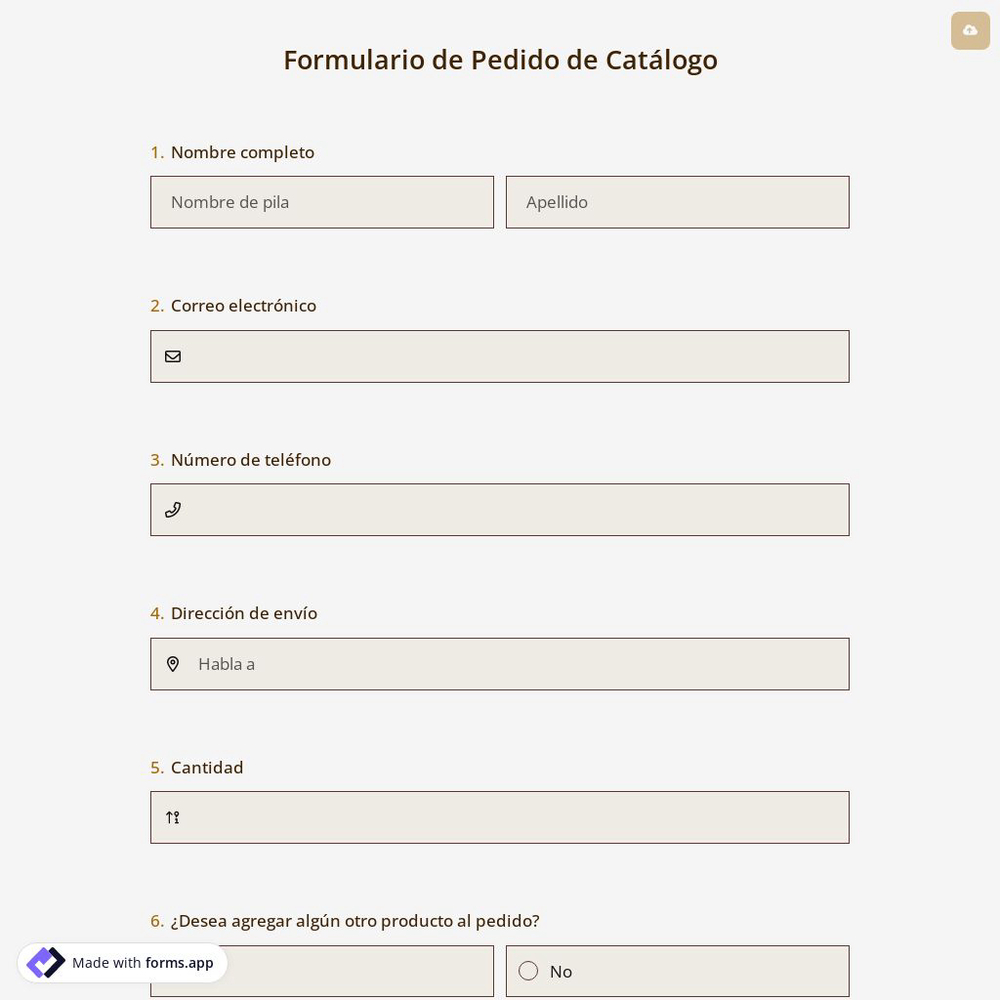Screen dimensions: 1000x1000
Task: Click the Nombre de pila input field
Action: pos(322,202)
